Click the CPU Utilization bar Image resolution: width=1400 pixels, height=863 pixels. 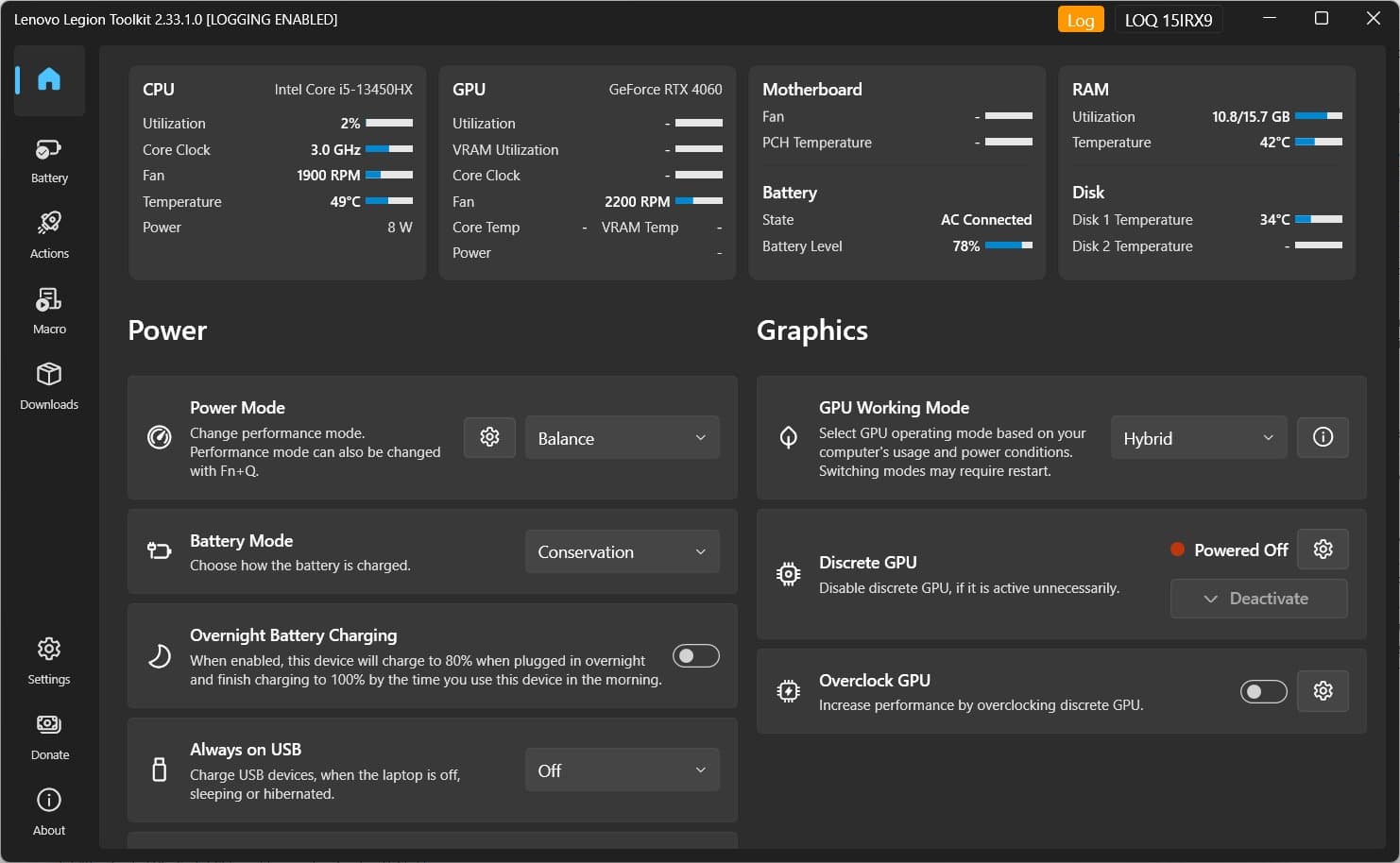(389, 123)
